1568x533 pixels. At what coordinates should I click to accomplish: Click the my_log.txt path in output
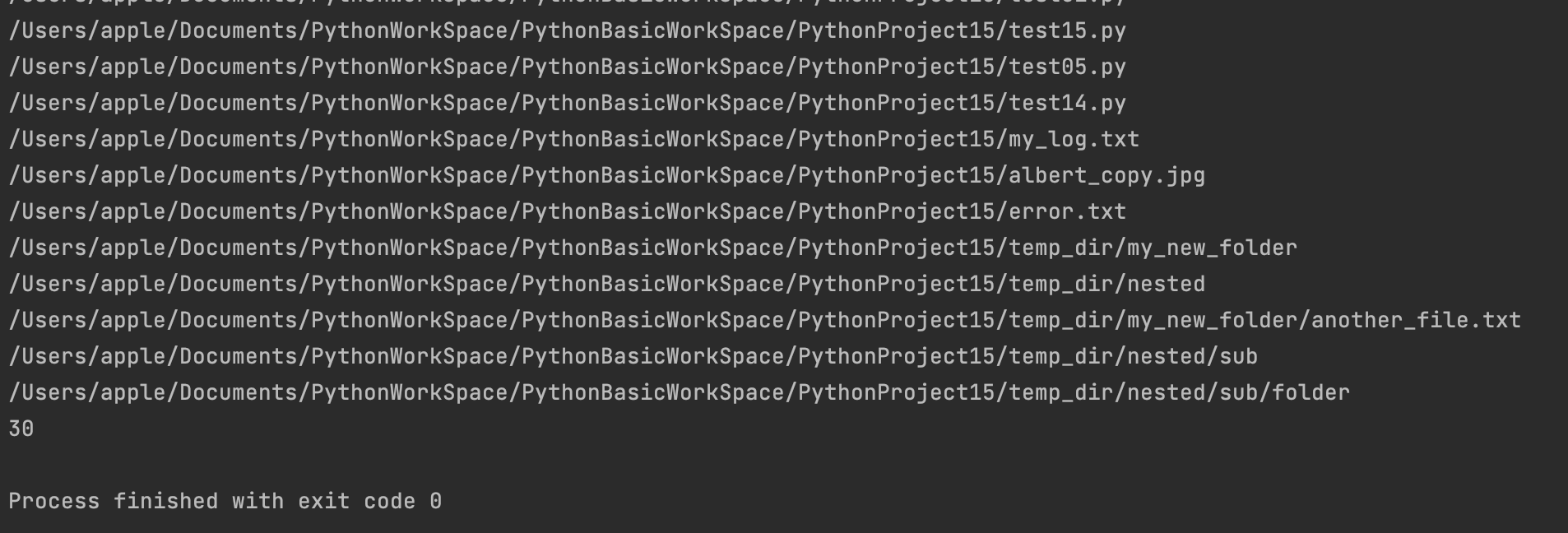pyautogui.click(x=573, y=139)
